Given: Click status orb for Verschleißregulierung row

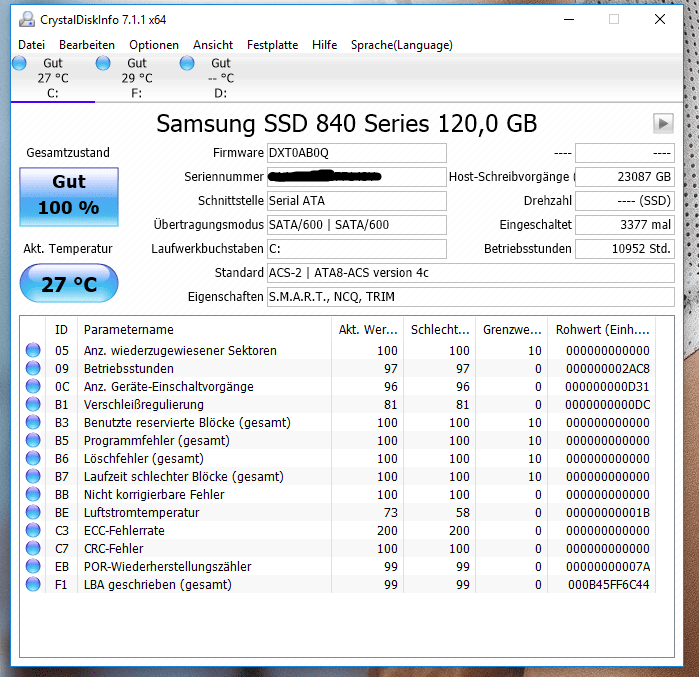Looking at the screenshot, I should 33,404.
